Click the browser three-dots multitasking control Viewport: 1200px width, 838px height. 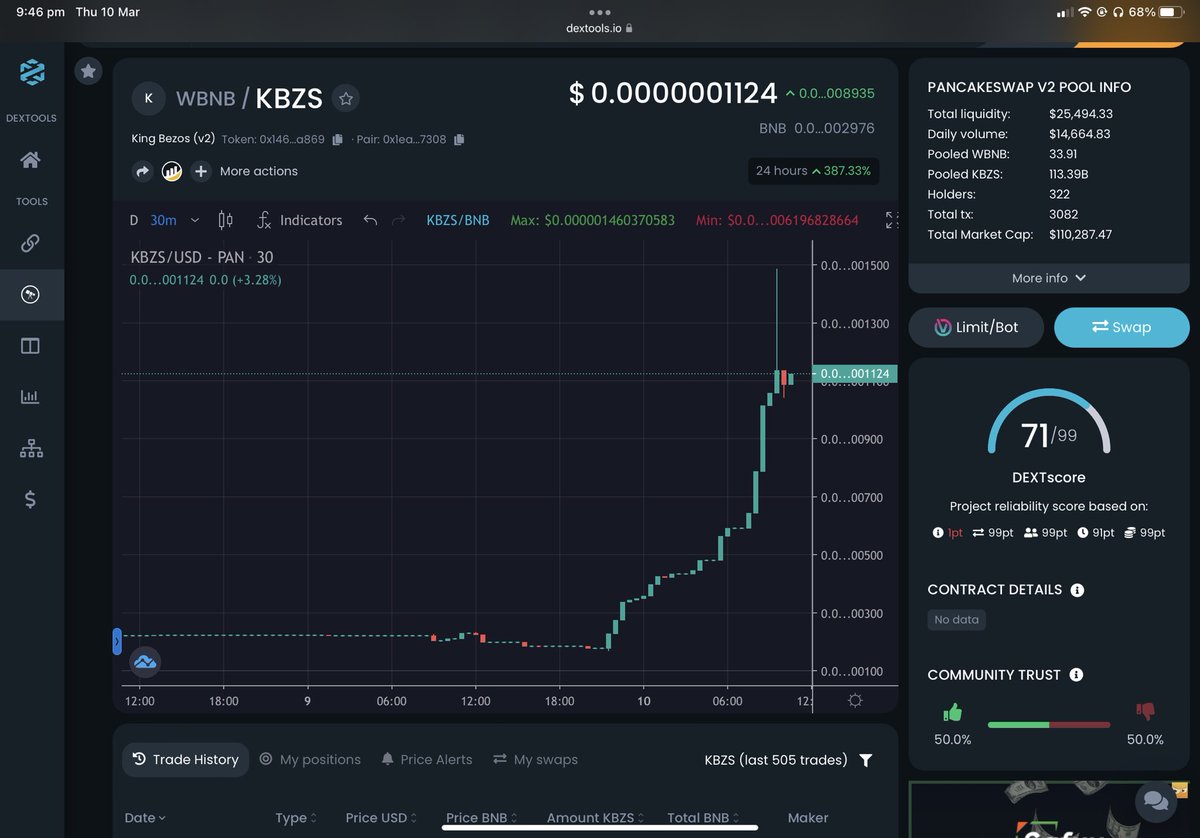pyautogui.click(x=600, y=12)
